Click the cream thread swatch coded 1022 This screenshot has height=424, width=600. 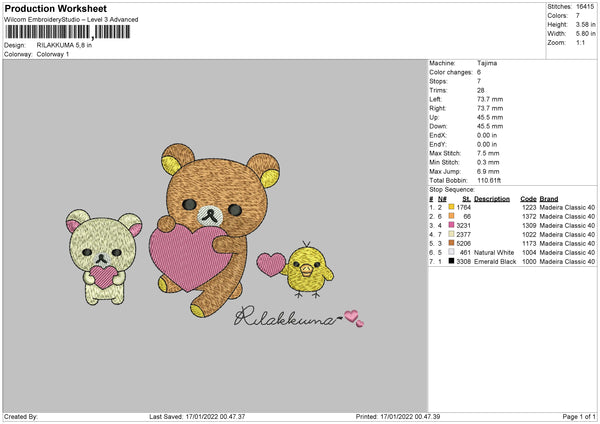pyautogui.click(x=452, y=234)
